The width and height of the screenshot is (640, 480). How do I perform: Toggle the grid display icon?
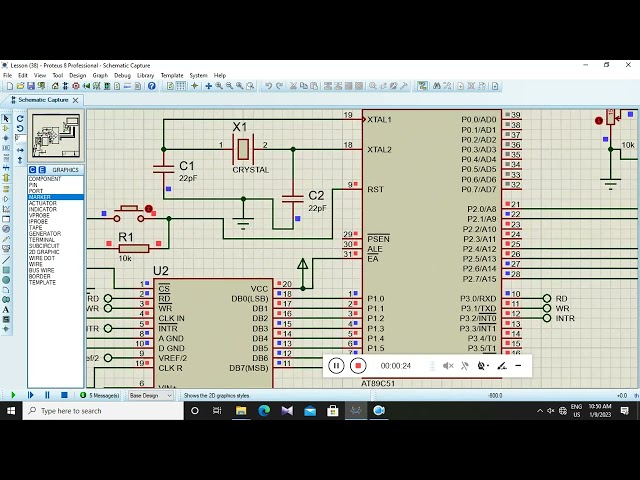180,86
